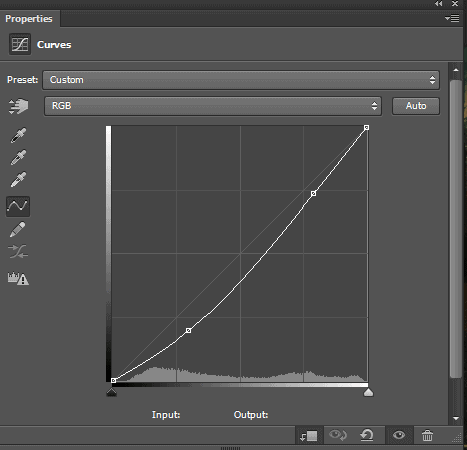This screenshot has height=450, width=467.
Task: Open the Properties panel flyout menu
Action: (452, 18)
